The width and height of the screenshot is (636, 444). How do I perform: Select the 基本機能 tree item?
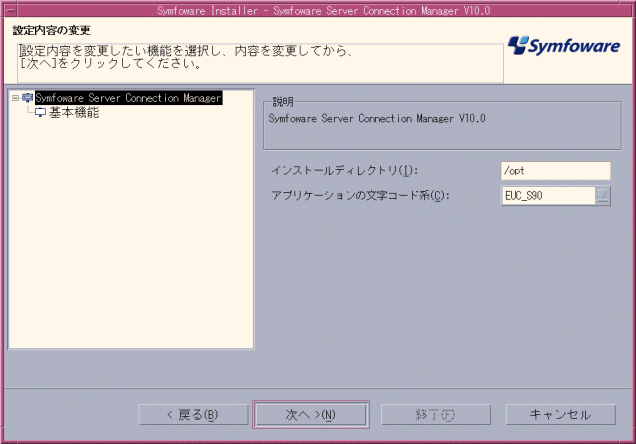(74, 112)
